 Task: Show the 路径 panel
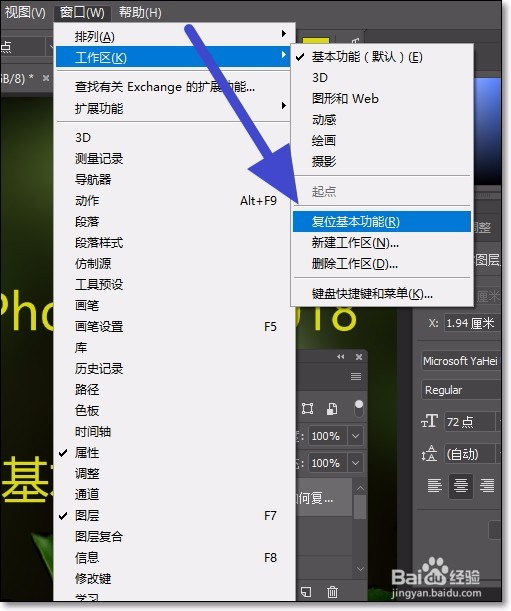(x=174, y=390)
